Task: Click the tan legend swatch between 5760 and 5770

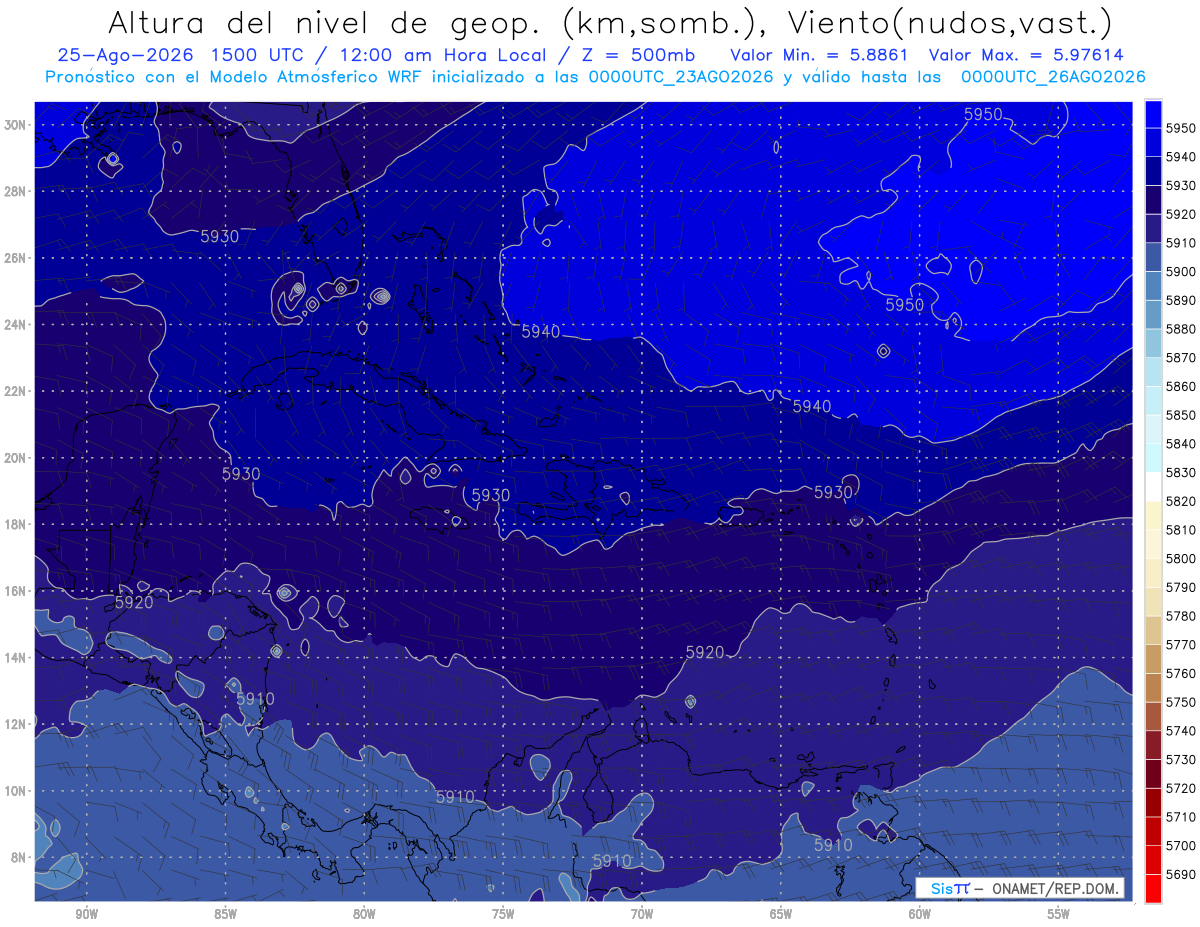Action: [1153, 659]
